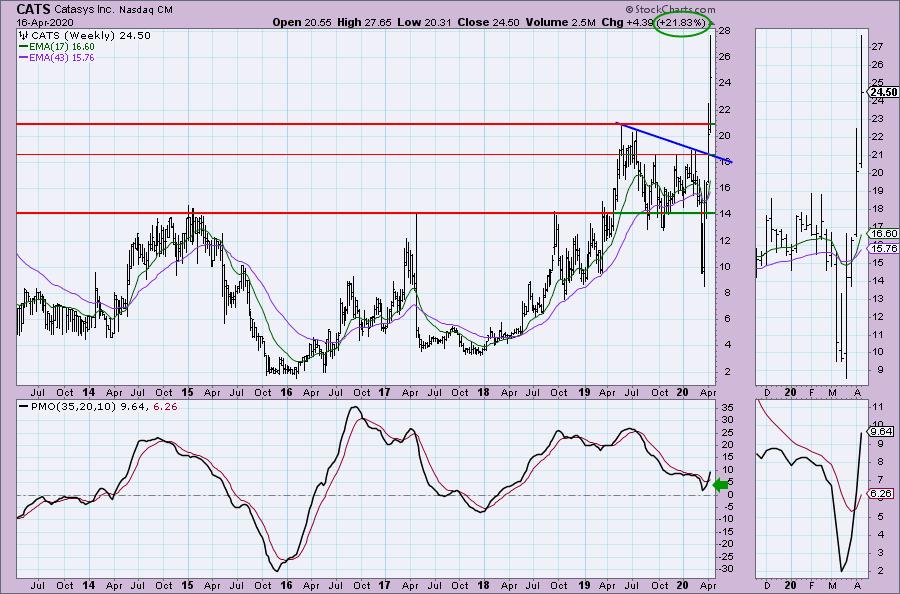Click the Volume 2.5M value
The height and width of the screenshot is (594, 900).
(x=560, y=22)
